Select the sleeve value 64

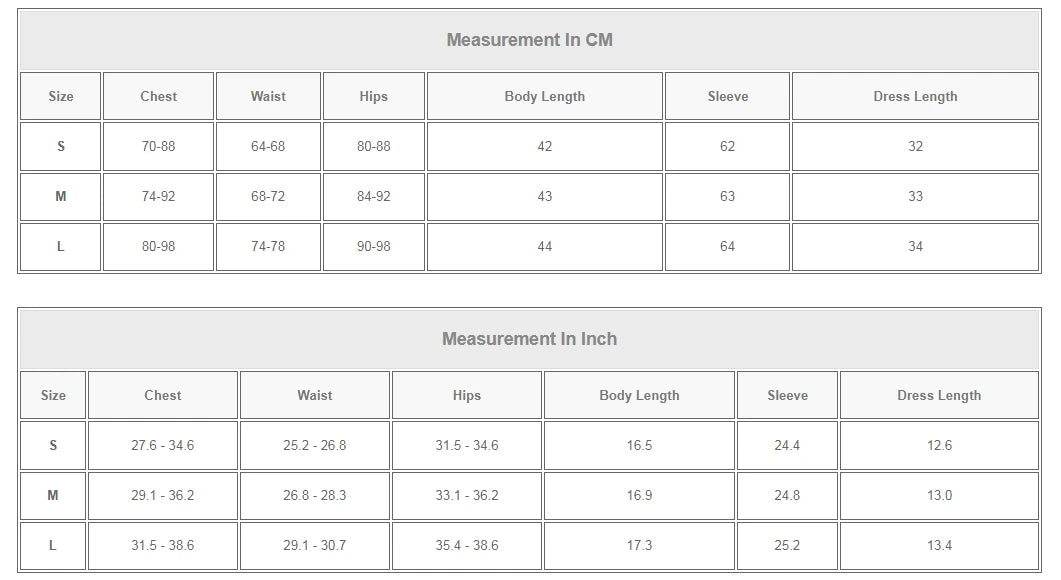tap(727, 246)
